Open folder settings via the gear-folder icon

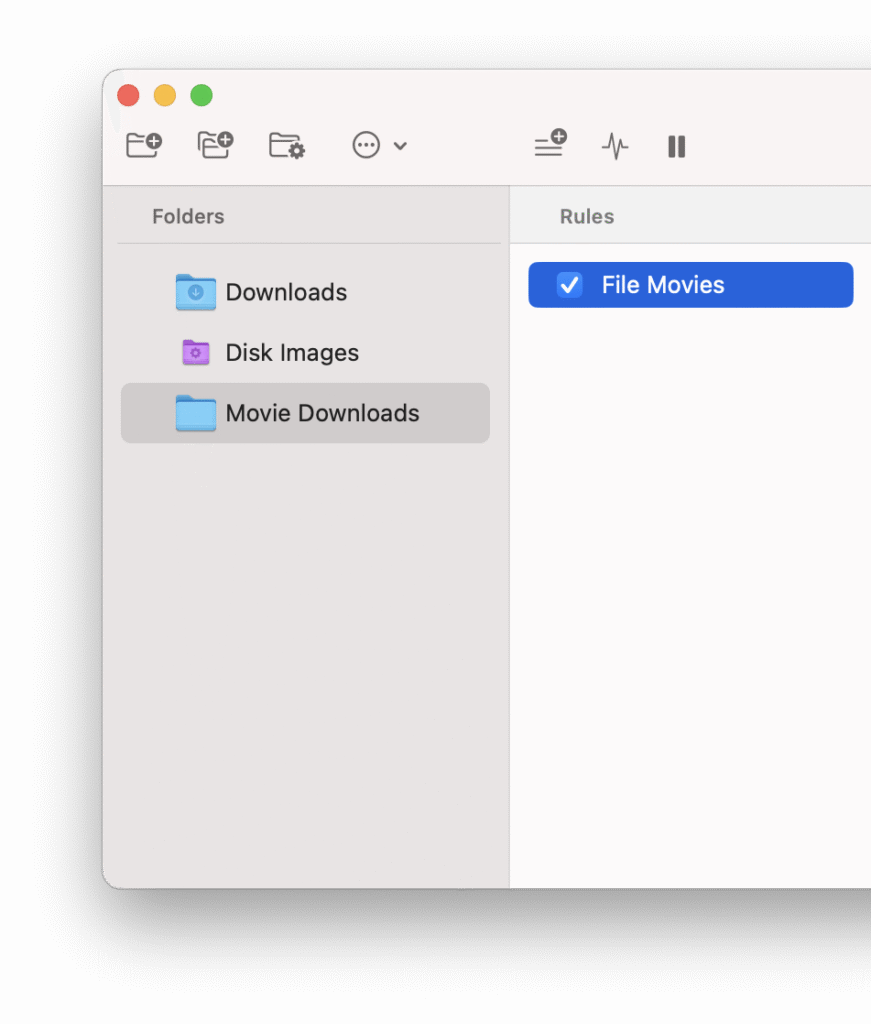pos(286,145)
